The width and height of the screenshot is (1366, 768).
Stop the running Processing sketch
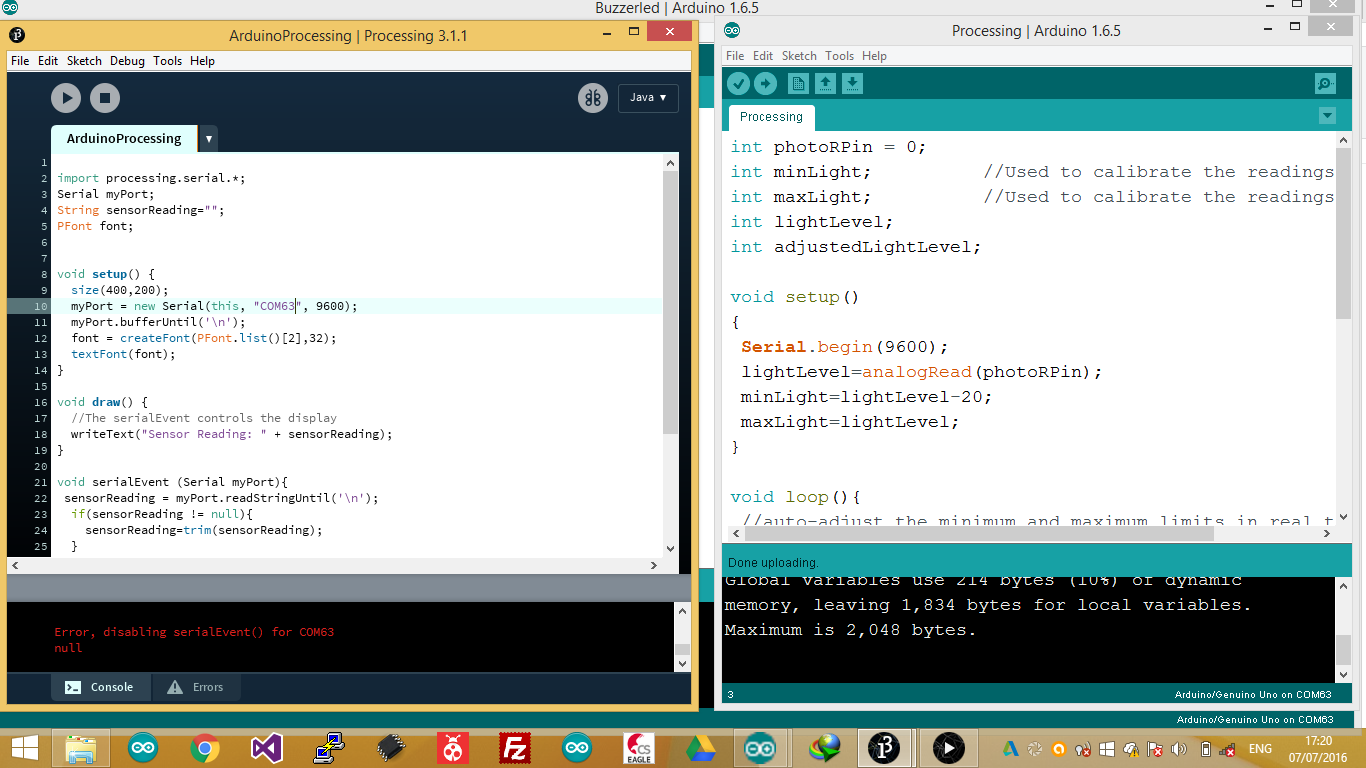tap(105, 97)
